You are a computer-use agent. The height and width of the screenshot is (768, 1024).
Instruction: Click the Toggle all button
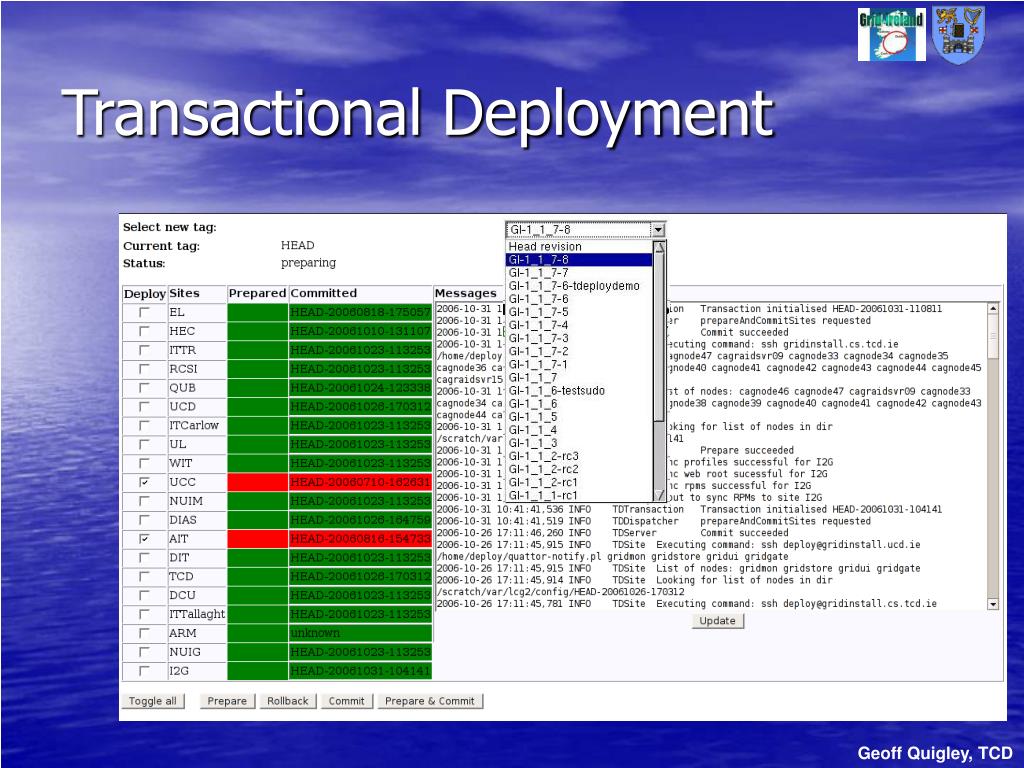[153, 701]
